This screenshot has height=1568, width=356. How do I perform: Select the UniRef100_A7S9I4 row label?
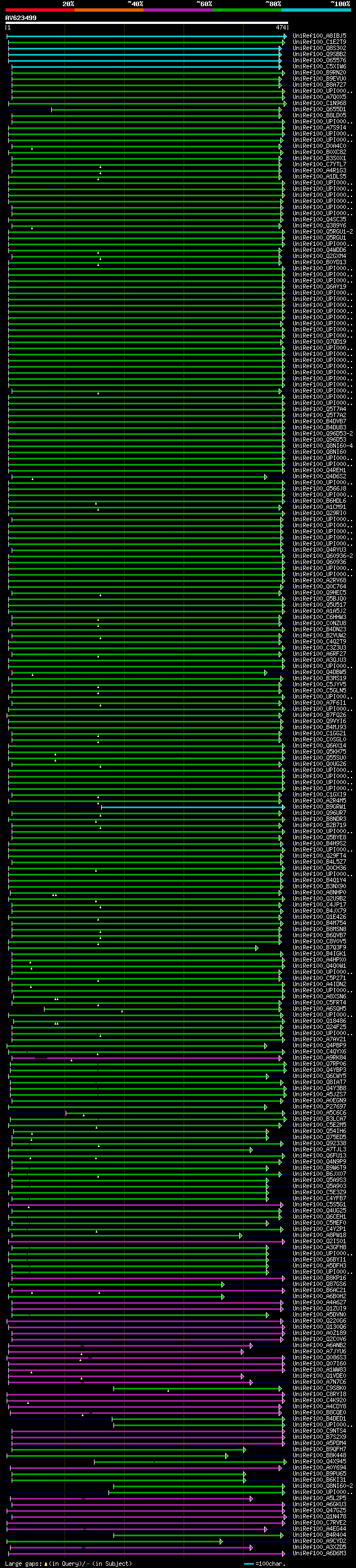click(319, 127)
